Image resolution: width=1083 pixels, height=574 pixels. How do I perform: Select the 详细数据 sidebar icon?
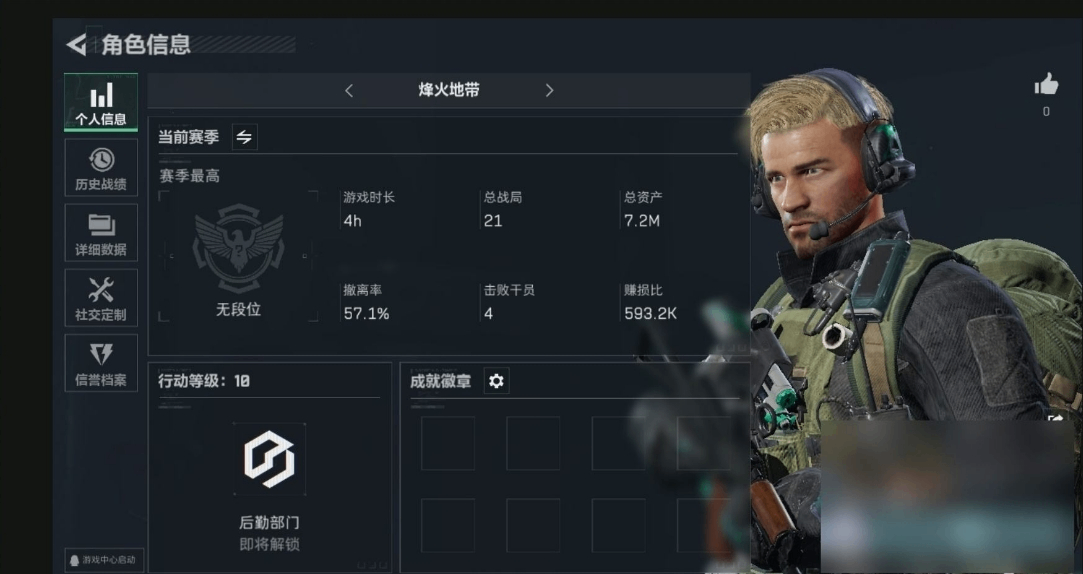pyautogui.click(x=101, y=233)
